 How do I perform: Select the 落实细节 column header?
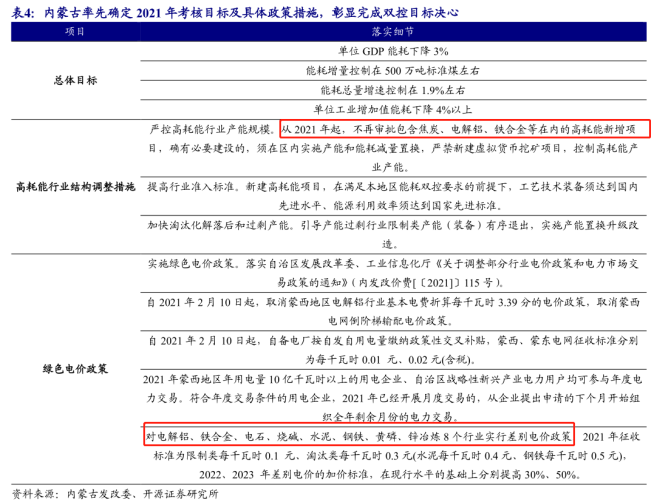pyautogui.click(x=393, y=32)
